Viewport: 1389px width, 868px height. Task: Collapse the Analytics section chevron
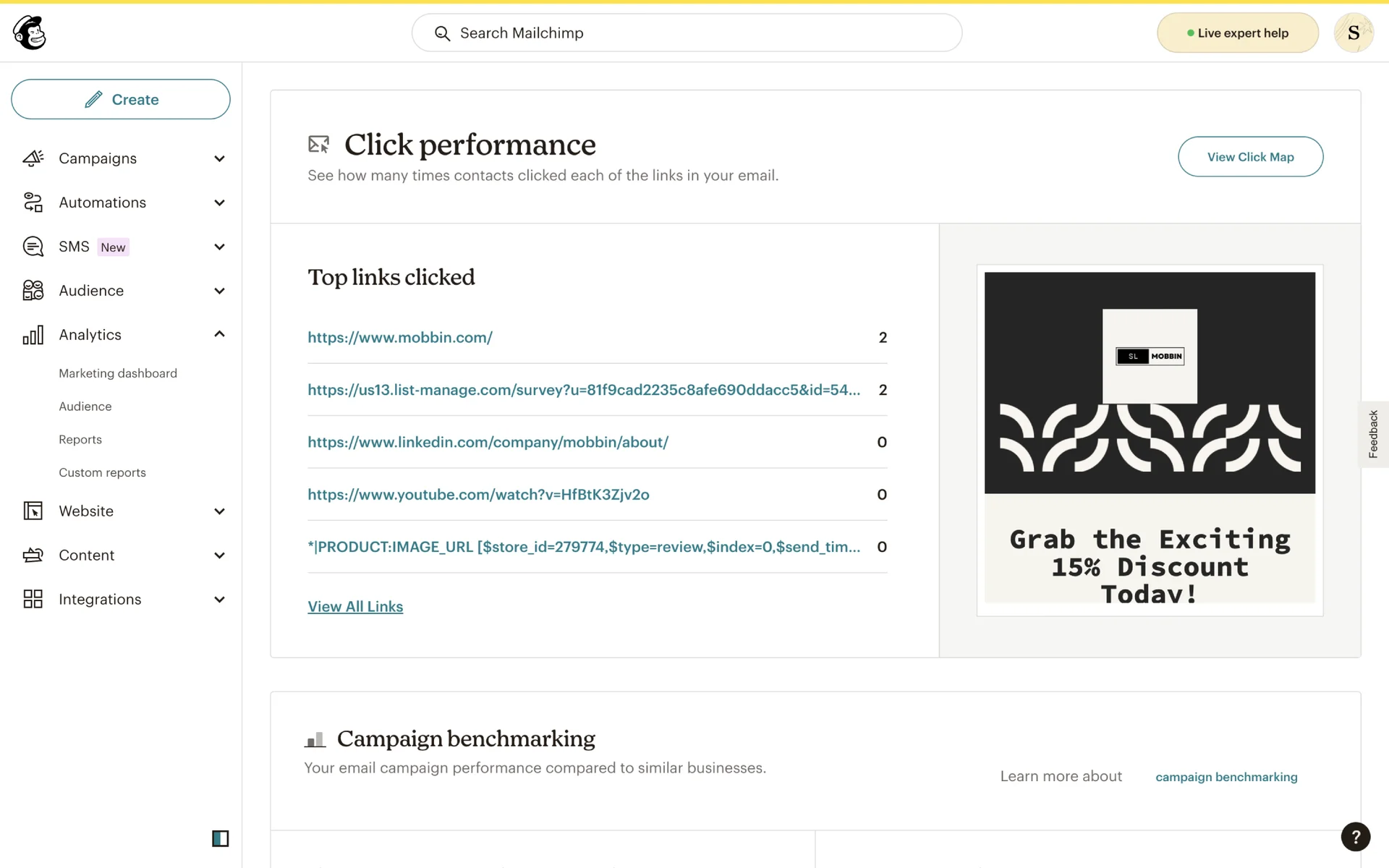(219, 334)
